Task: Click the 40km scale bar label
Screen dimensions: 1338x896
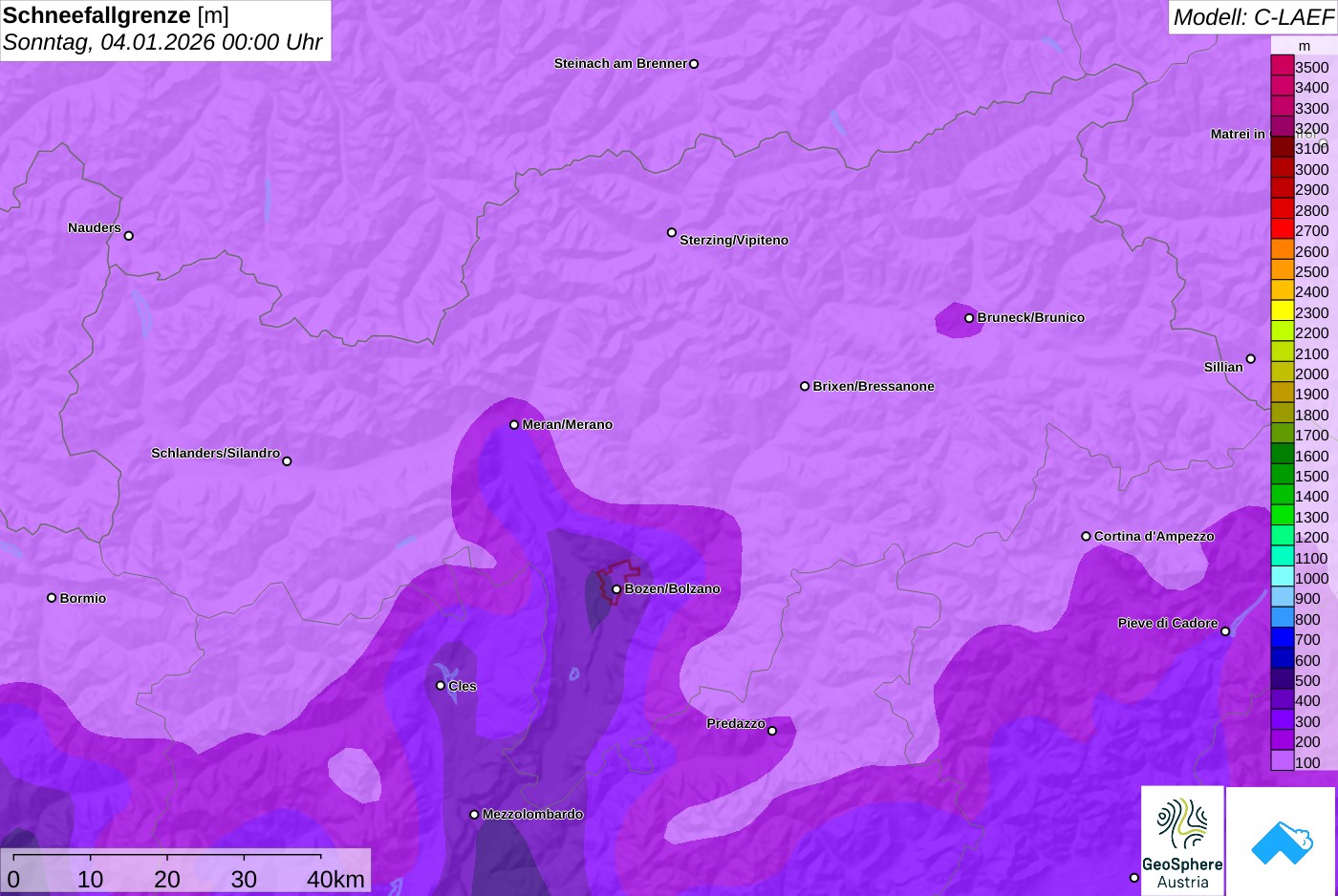Action: (x=335, y=880)
